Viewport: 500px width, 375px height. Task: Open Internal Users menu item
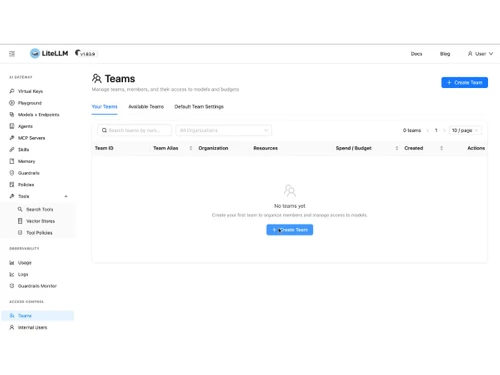(37, 327)
